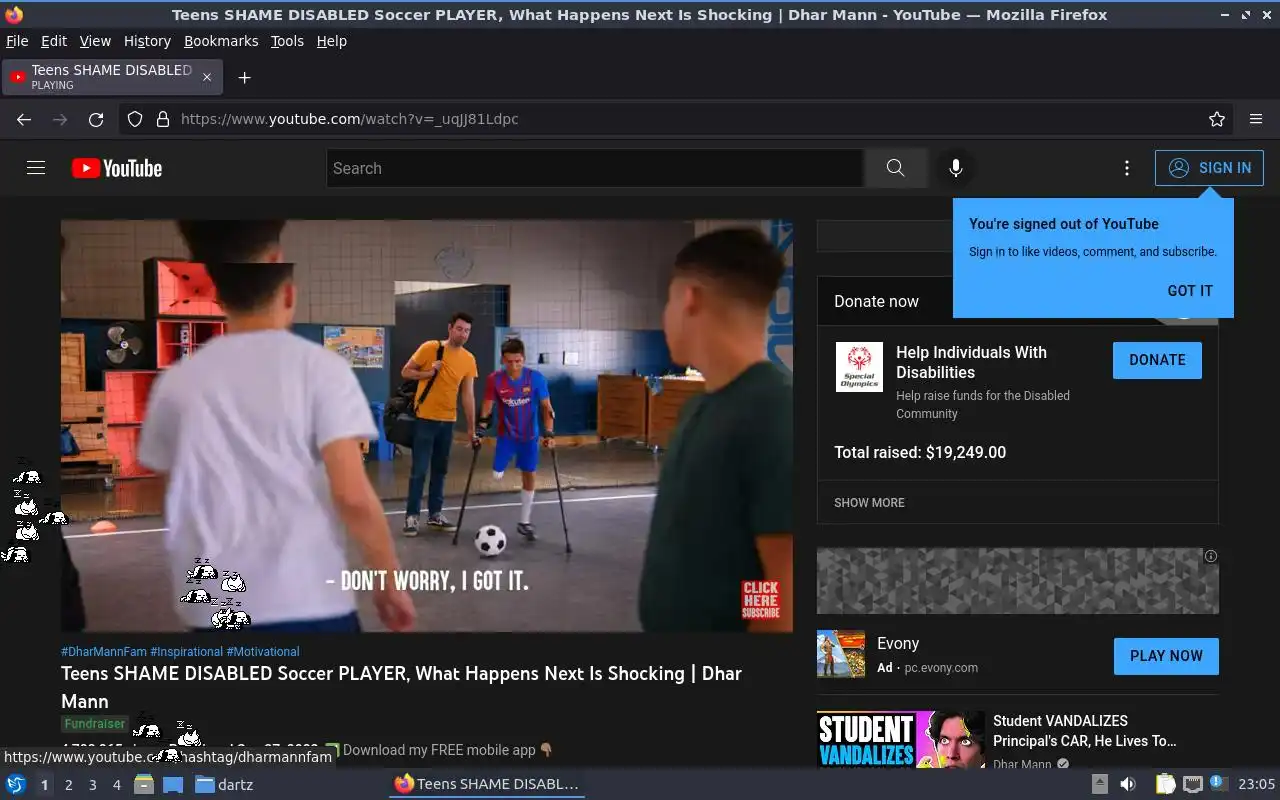Image resolution: width=1280 pixels, height=800 pixels.
Task: Click the browser forward arrow
Action: (x=60, y=119)
